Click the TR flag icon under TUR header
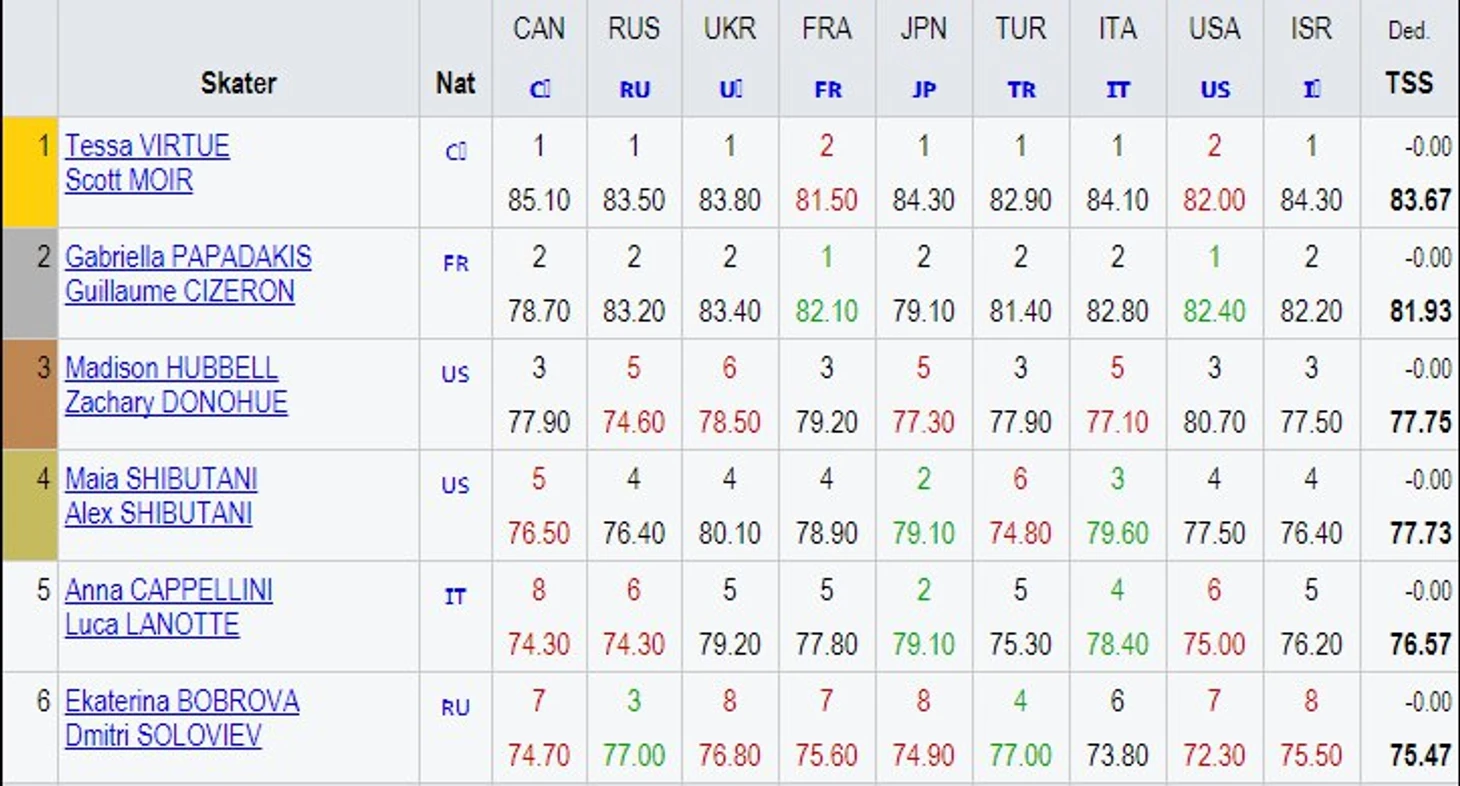Screen dimensions: 1460x786 tap(1021, 90)
